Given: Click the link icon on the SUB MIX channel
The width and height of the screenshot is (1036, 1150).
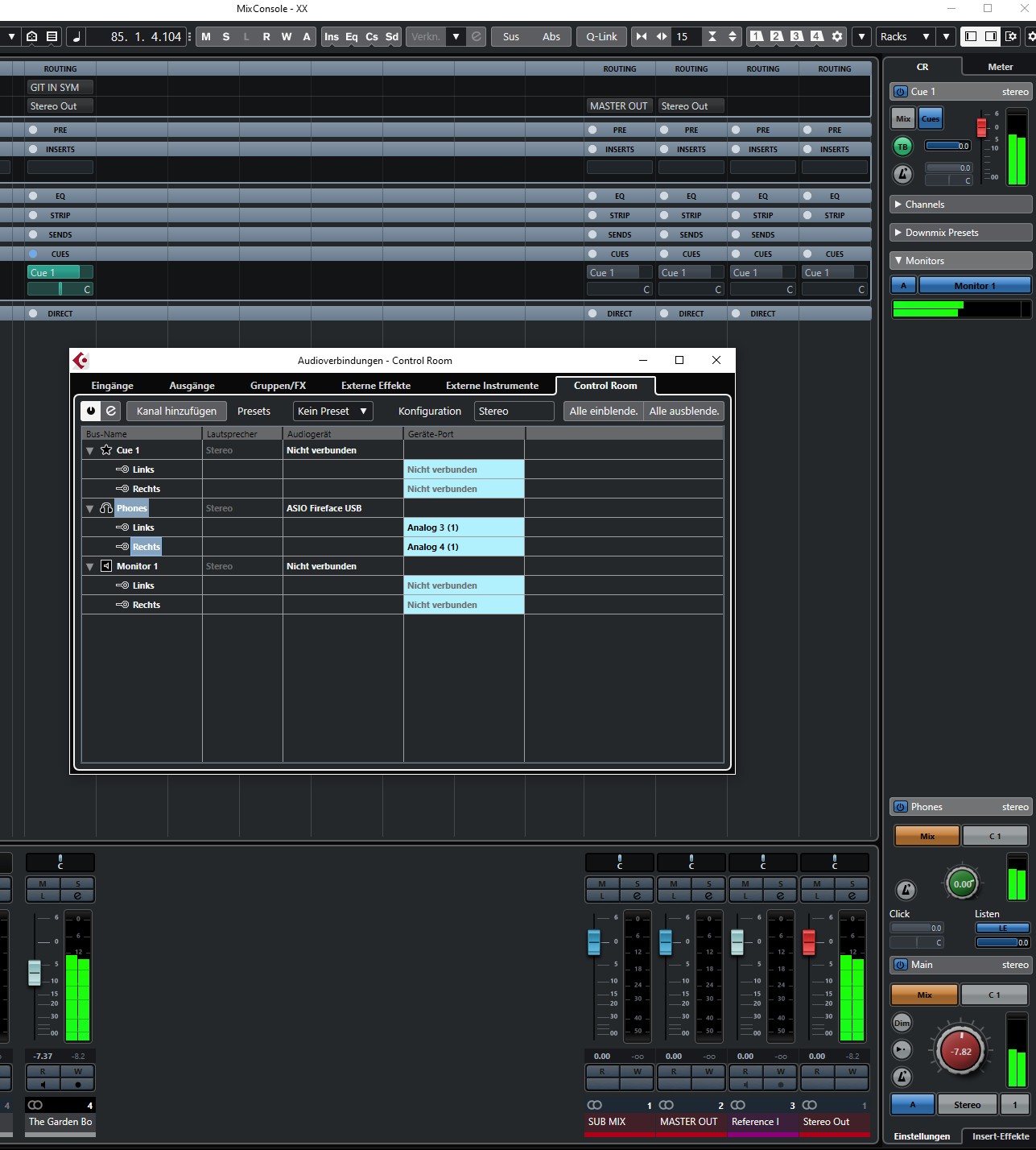Looking at the screenshot, I should (595, 1105).
